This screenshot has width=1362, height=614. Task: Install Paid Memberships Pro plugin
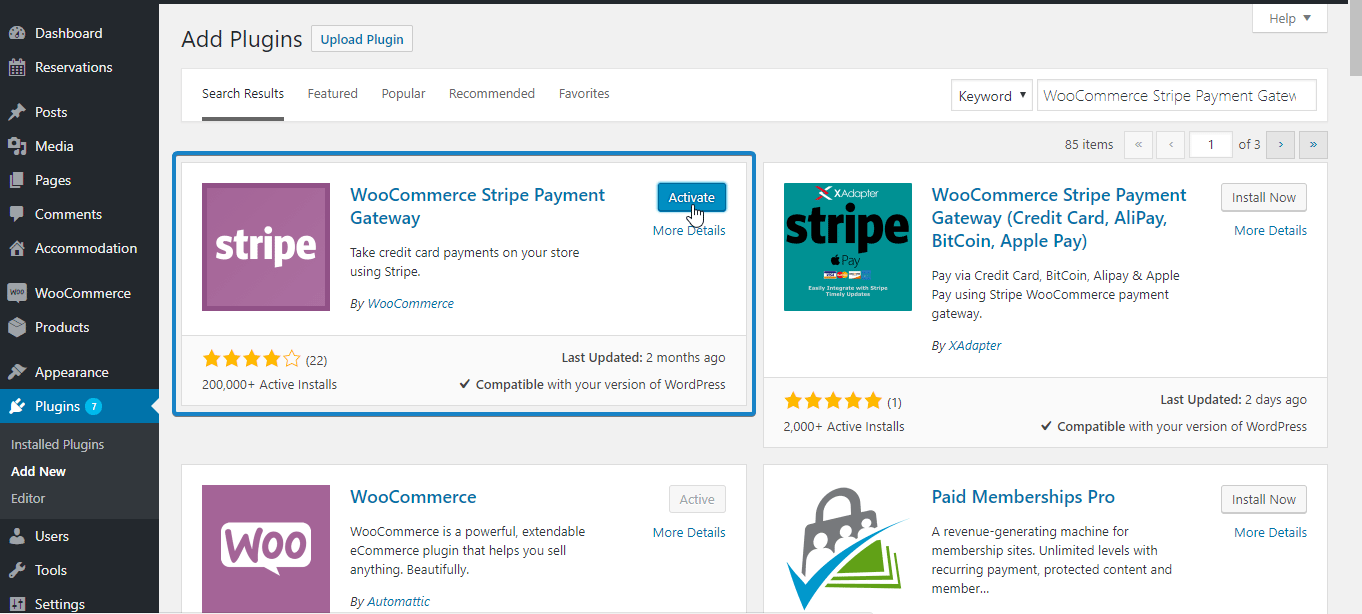point(1264,499)
